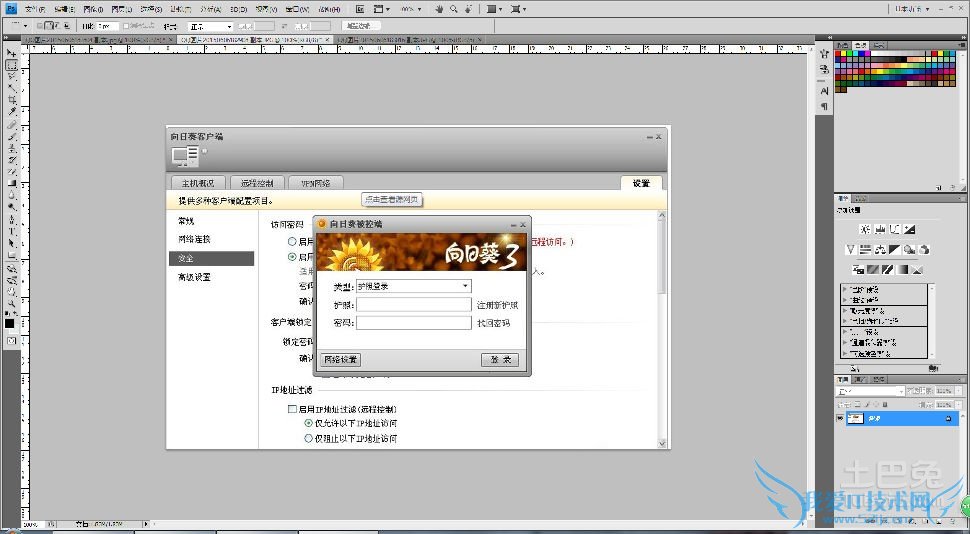Click the Refine Edge button
Viewport: 970px width, 534px height.
click(x=361, y=26)
